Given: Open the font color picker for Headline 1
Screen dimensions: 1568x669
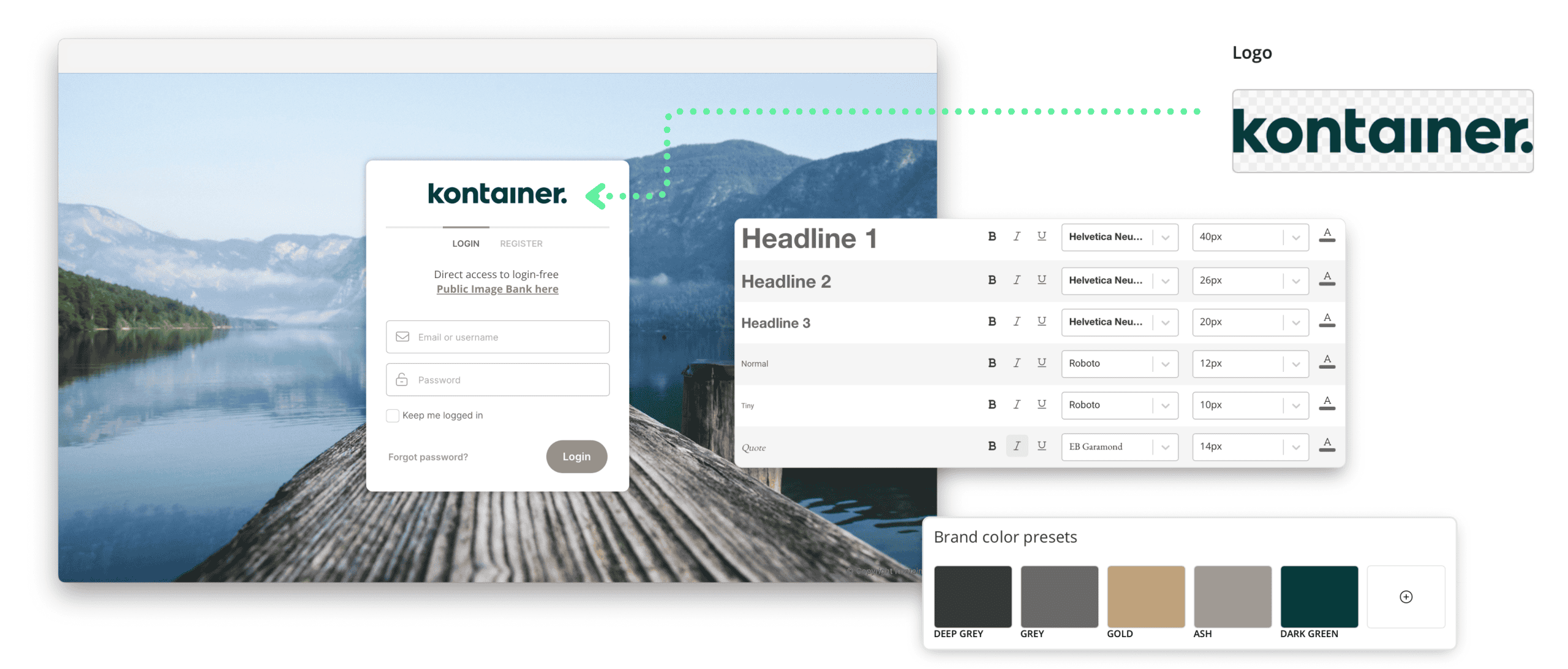Looking at the screenshot, I should pos(1327,235).
